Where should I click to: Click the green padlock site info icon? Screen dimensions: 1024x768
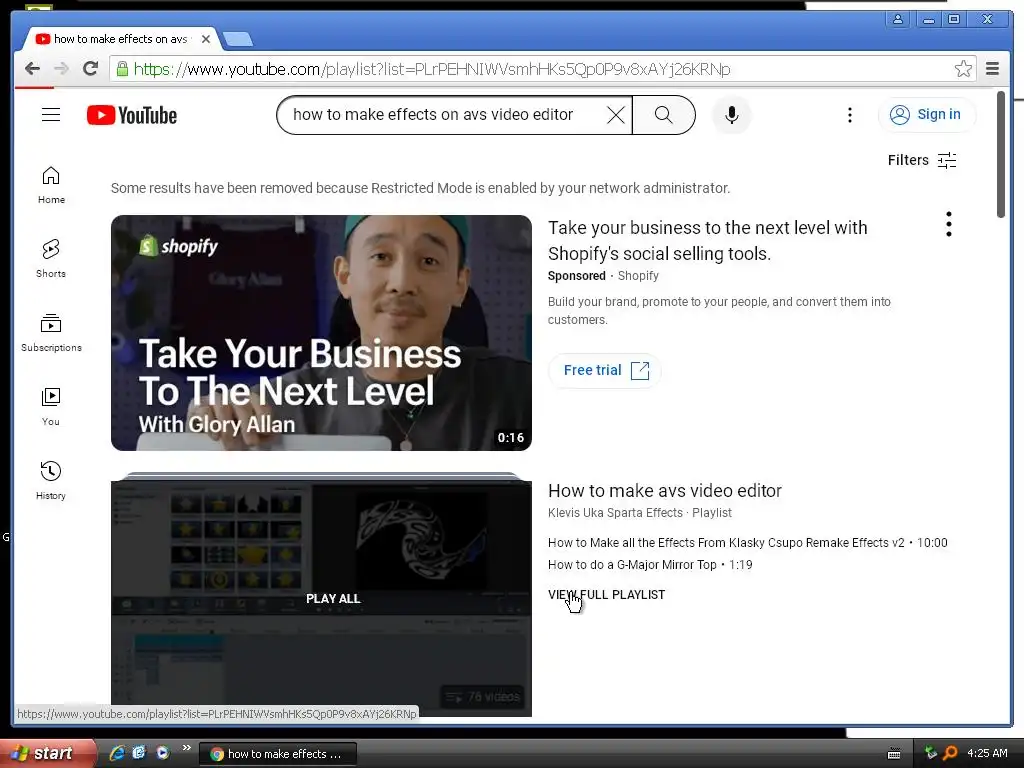click(x=122, y=69)
